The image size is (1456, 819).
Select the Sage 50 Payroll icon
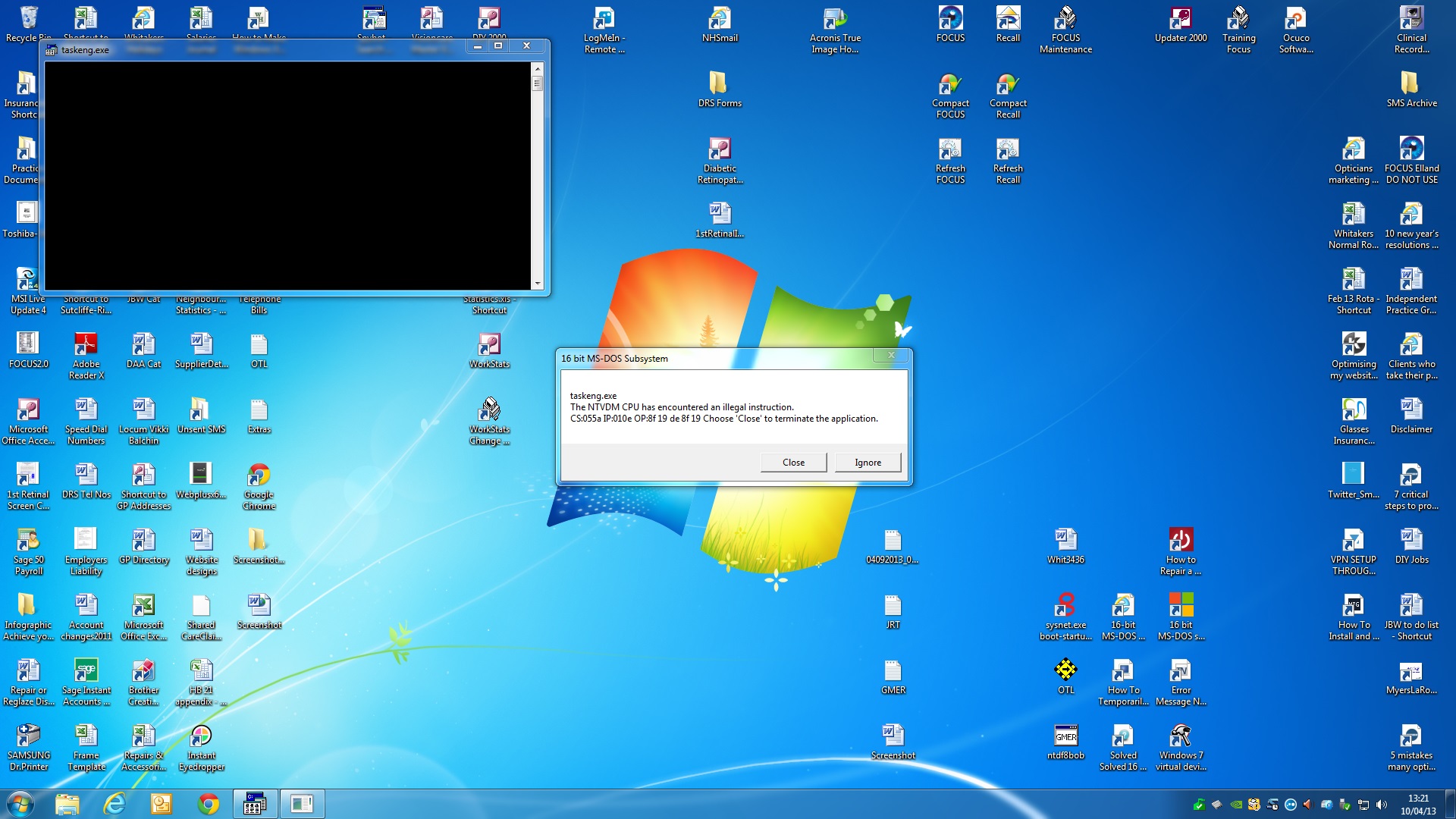click(x=28, y=552)
